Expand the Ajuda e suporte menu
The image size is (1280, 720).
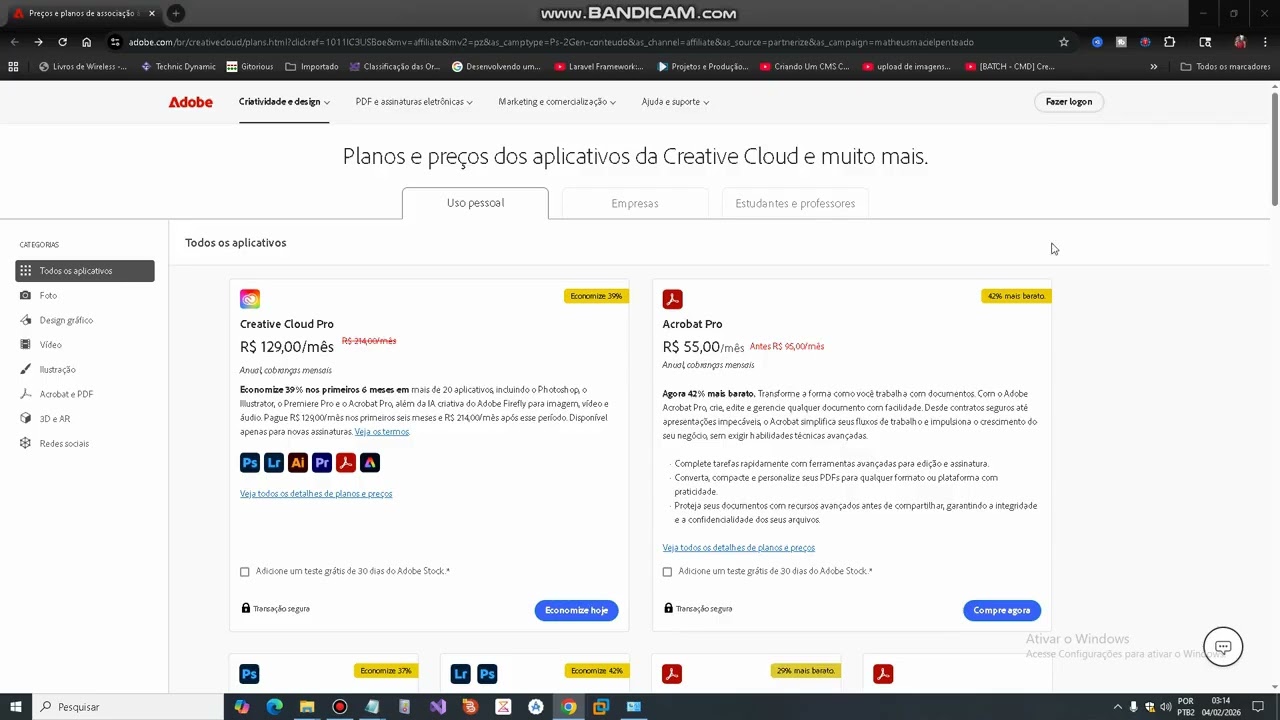point(675,102)
